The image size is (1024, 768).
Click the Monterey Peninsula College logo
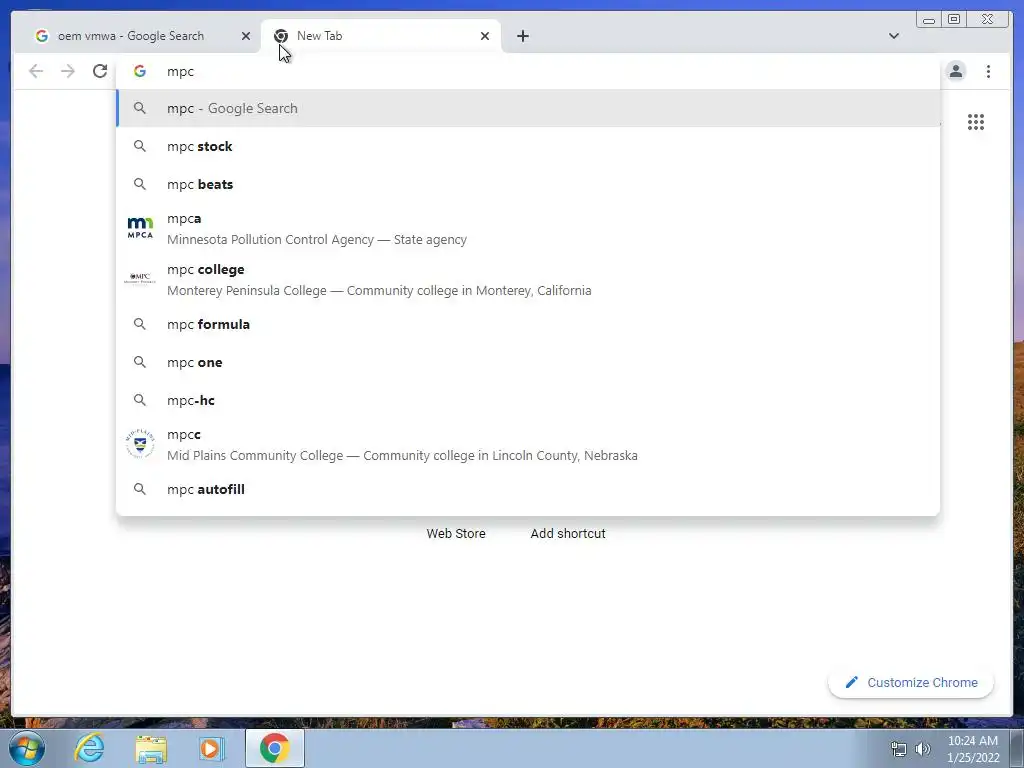coord(140,278)
